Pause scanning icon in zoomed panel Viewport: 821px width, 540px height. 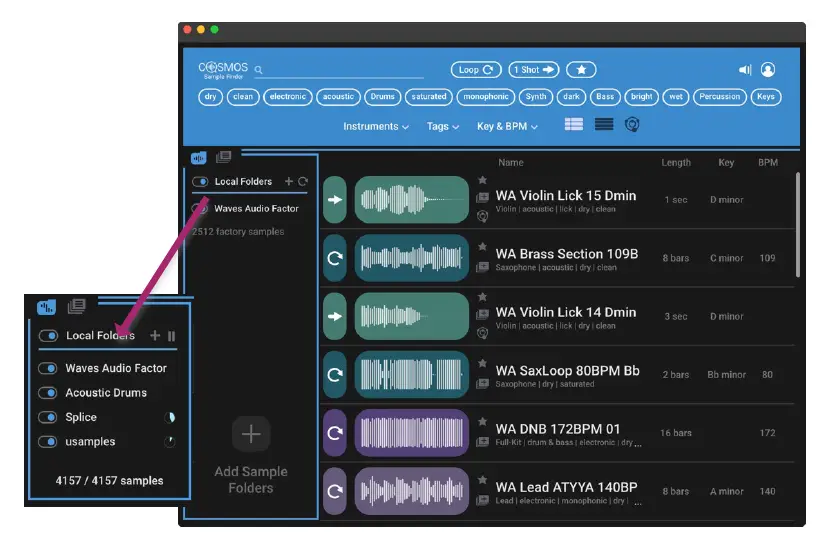point(171,336)
